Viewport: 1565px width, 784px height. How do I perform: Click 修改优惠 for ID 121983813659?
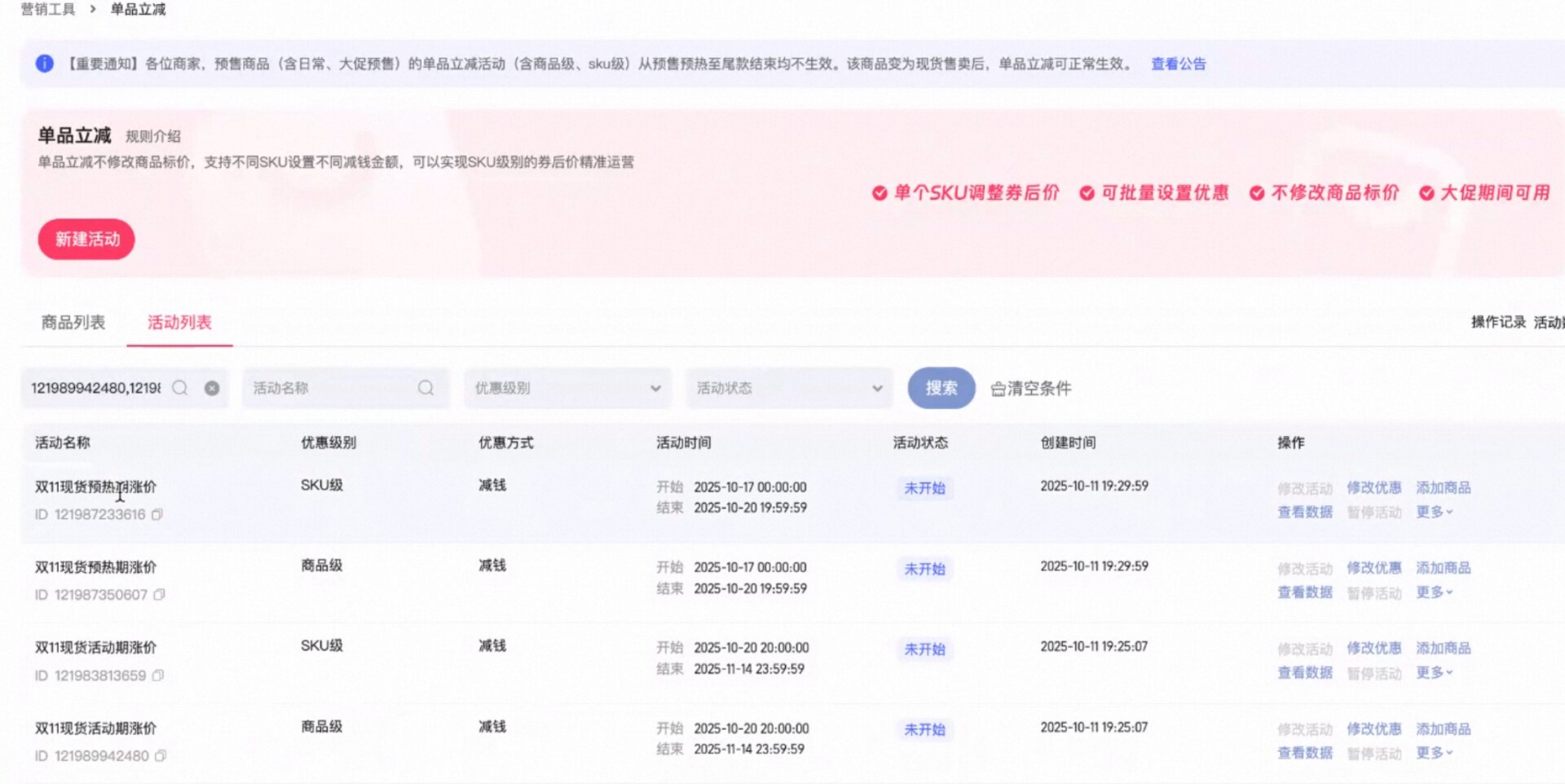(1374, 648)
